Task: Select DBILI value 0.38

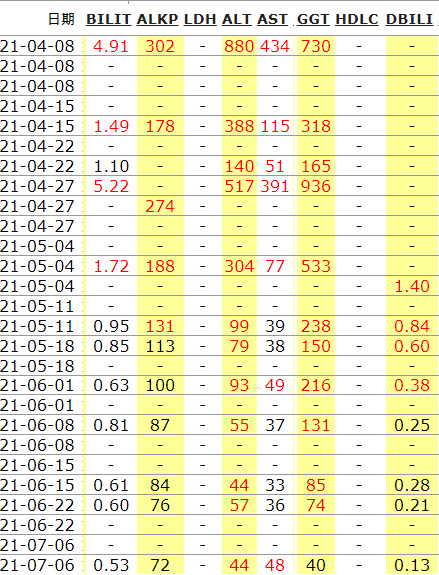Action: click(x=411, y=385)
